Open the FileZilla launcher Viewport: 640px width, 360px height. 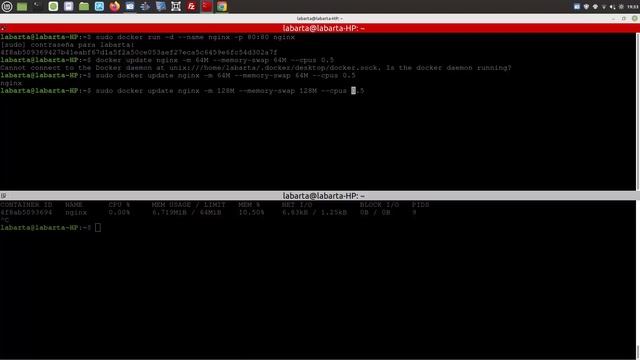click(x=191, y=6)
